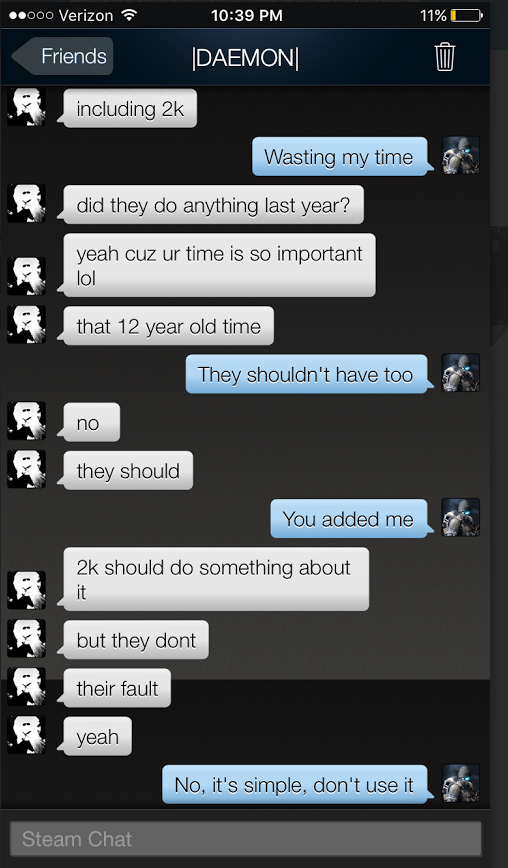
Task: Tap the 'their fault' message bubble
Action: (117, 688)
